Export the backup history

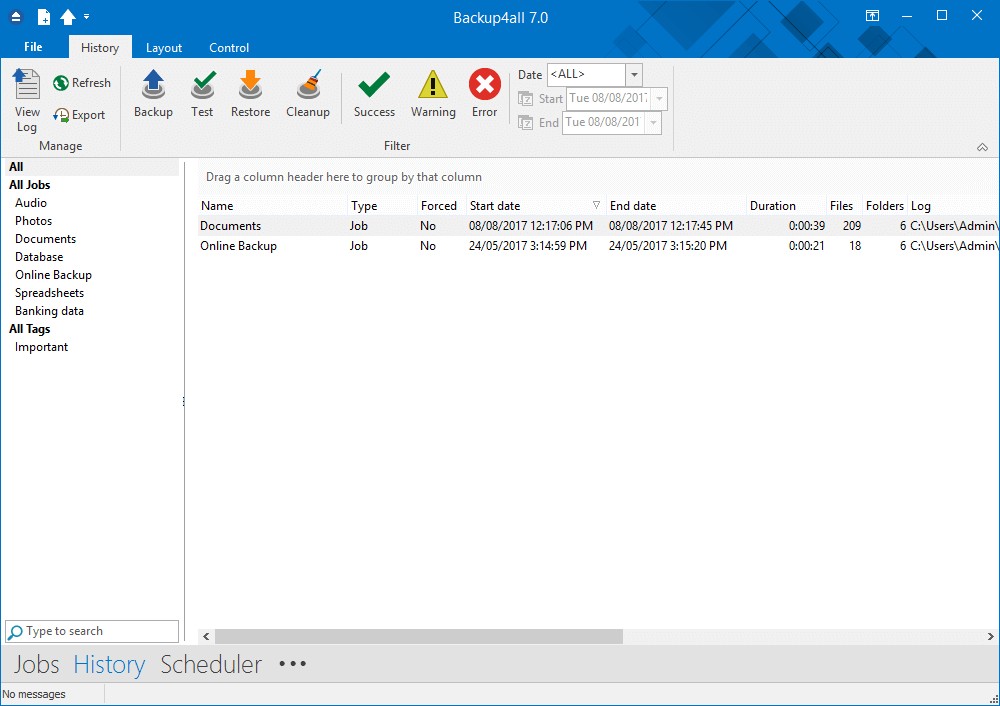(80, 115)
